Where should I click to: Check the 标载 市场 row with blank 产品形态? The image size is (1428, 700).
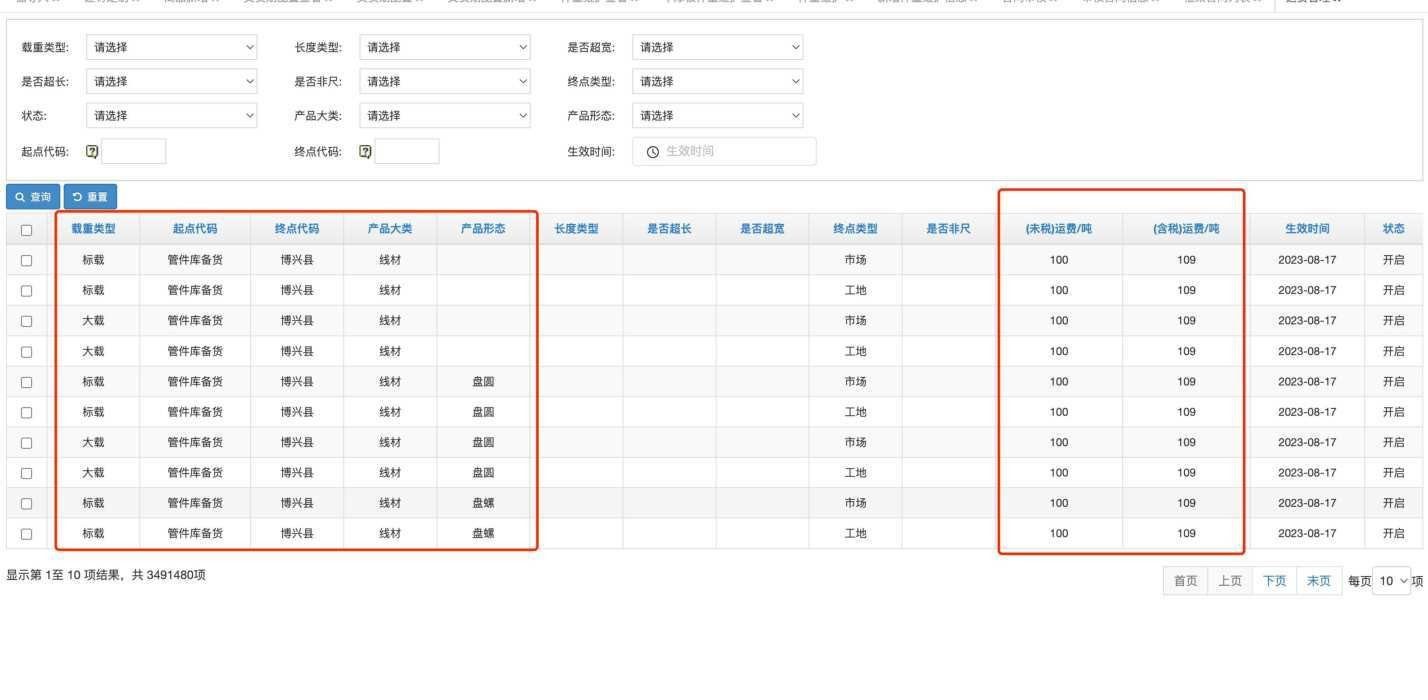(26, 260)
